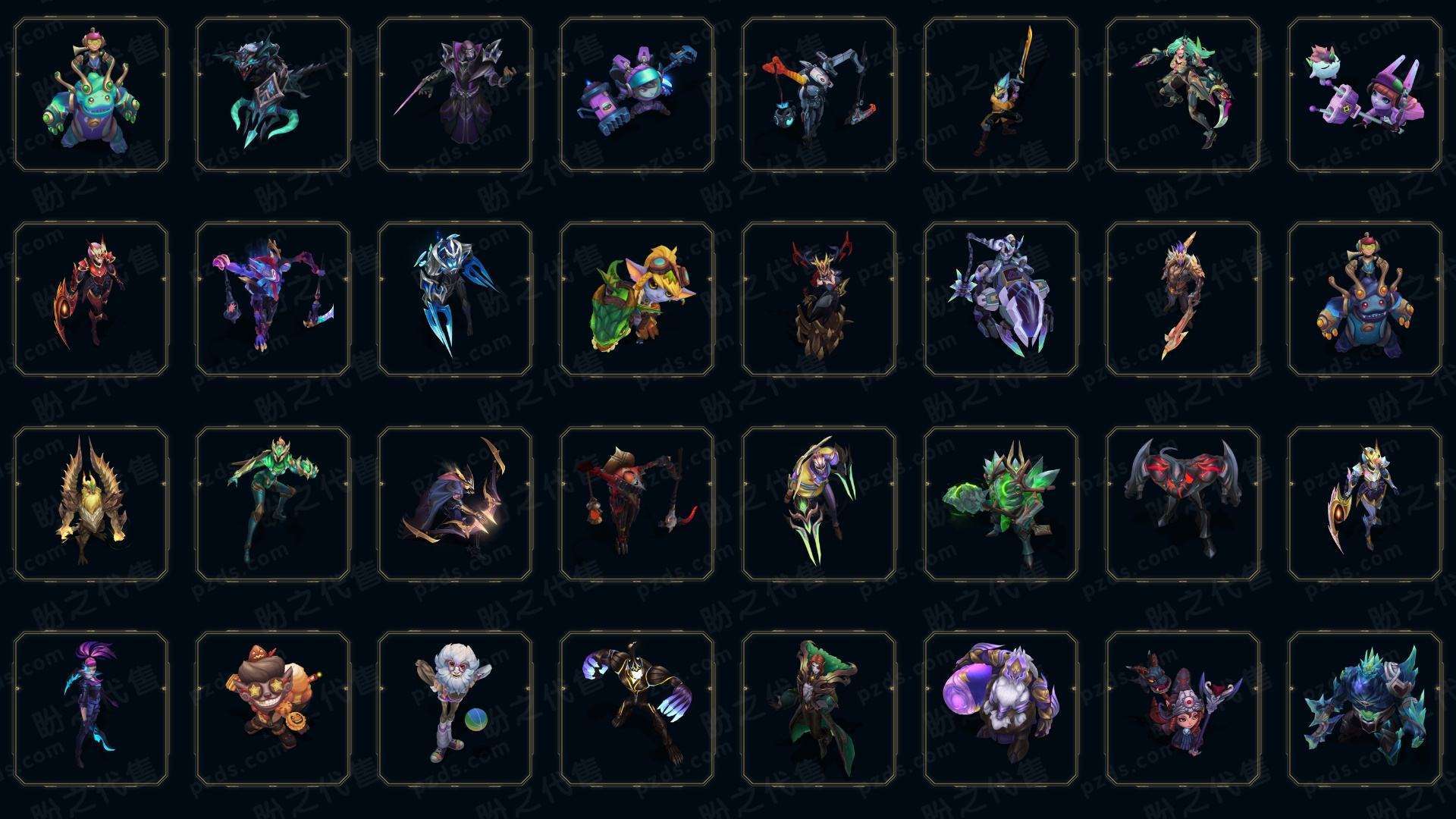Select the small character wielding giant golden sword
The height and width of the screenshot is (819, 1456).
click(x=1001, y=94)
